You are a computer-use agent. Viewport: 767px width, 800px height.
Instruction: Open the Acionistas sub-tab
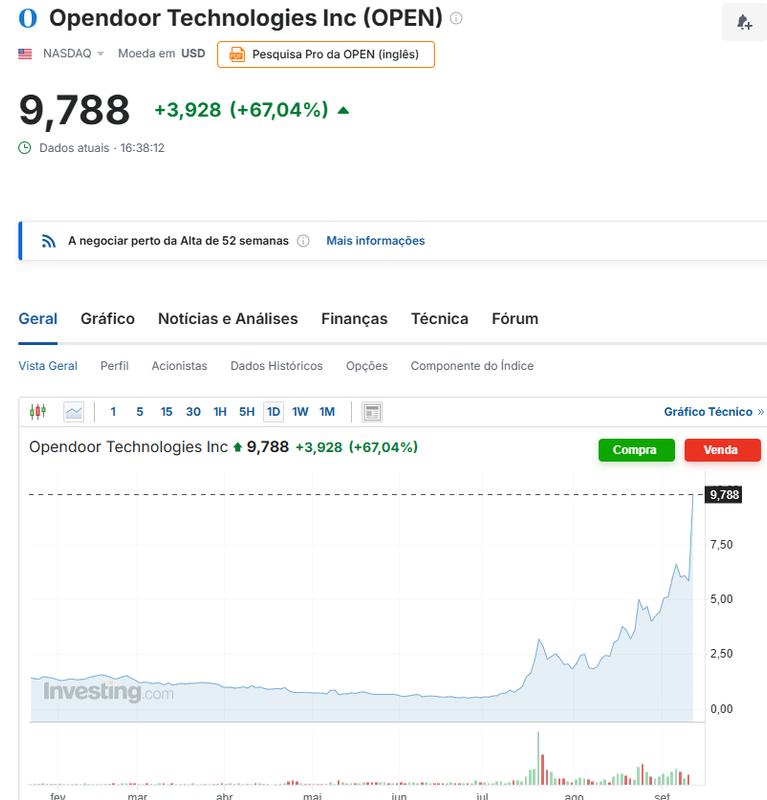click(179, 366)
